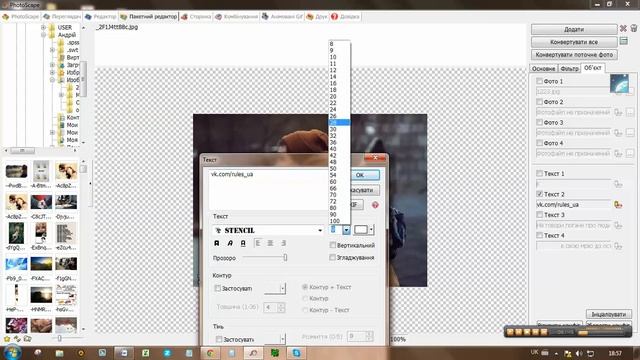Select the italic text style icon
The height and width of the screenshot is (360, 640).
pyautogui.click(x=230, y=243)
